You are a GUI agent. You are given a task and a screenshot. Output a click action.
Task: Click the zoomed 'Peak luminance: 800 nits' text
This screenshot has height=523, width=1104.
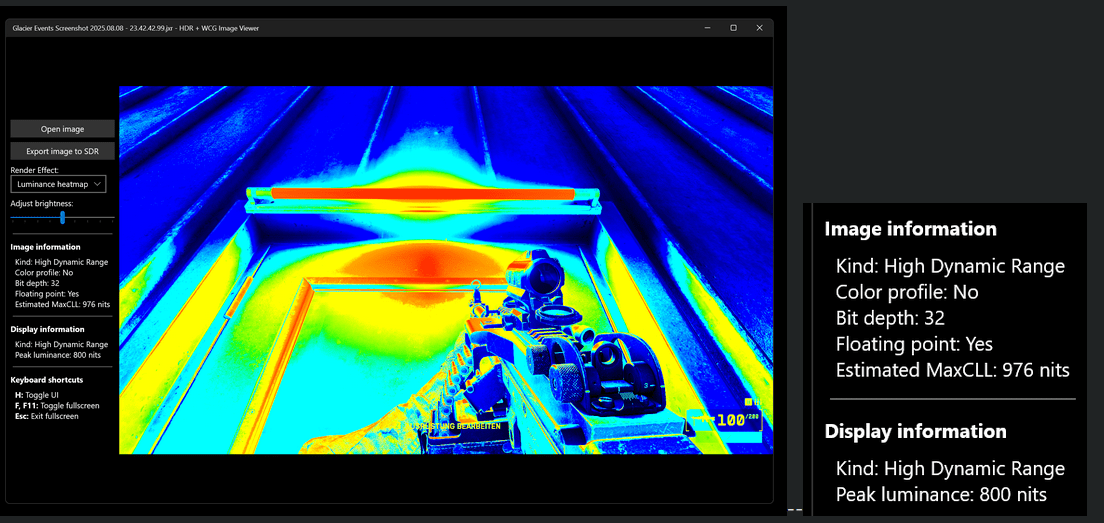tap(941, 495)
